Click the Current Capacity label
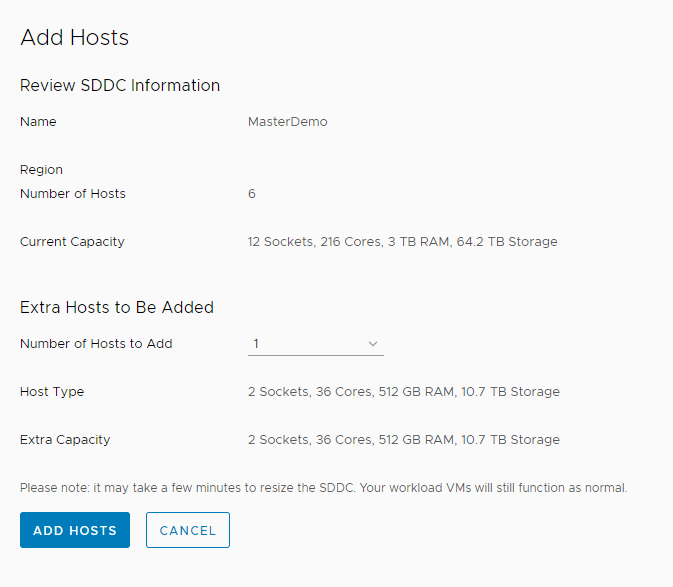The image size is (673, 587). [72, 242]
